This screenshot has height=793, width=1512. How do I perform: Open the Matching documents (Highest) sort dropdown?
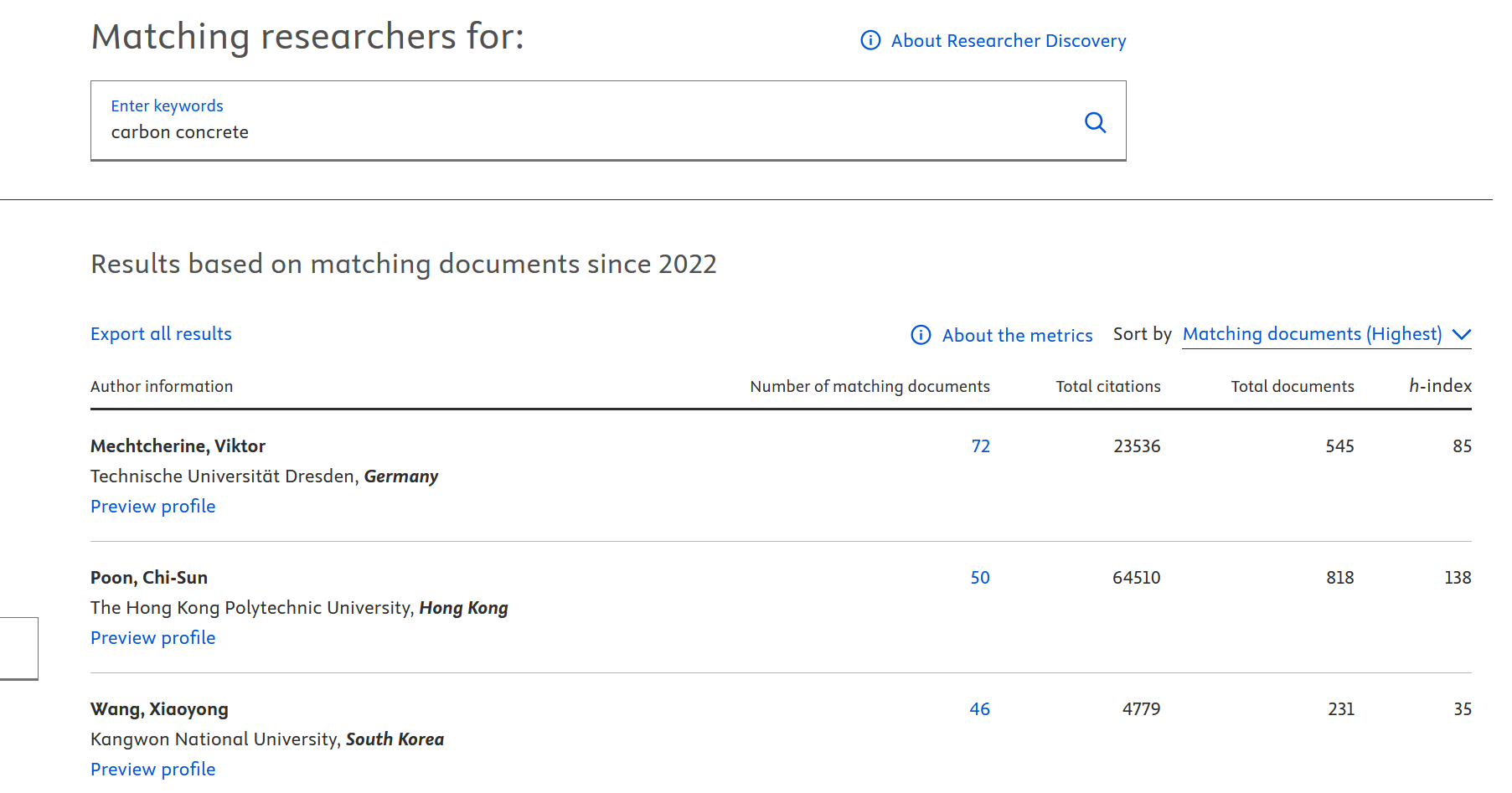(1312, 334)
